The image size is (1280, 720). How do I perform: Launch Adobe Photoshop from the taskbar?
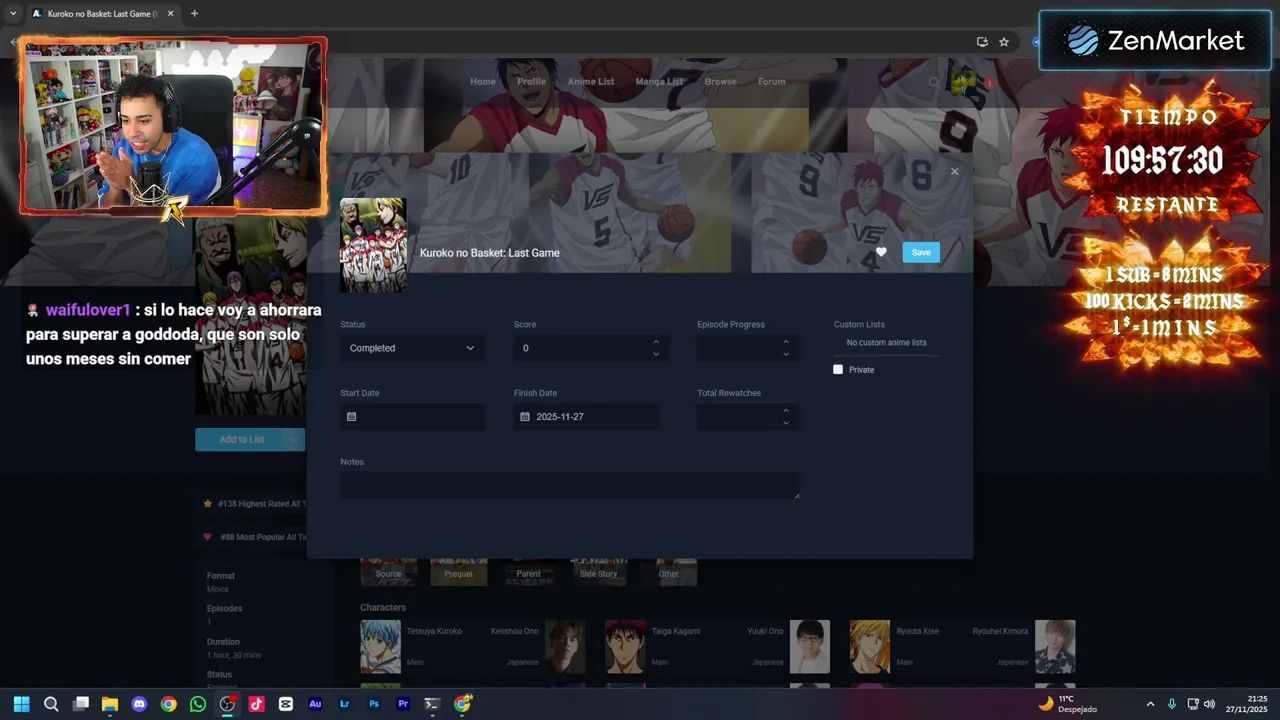coord(374,704)
